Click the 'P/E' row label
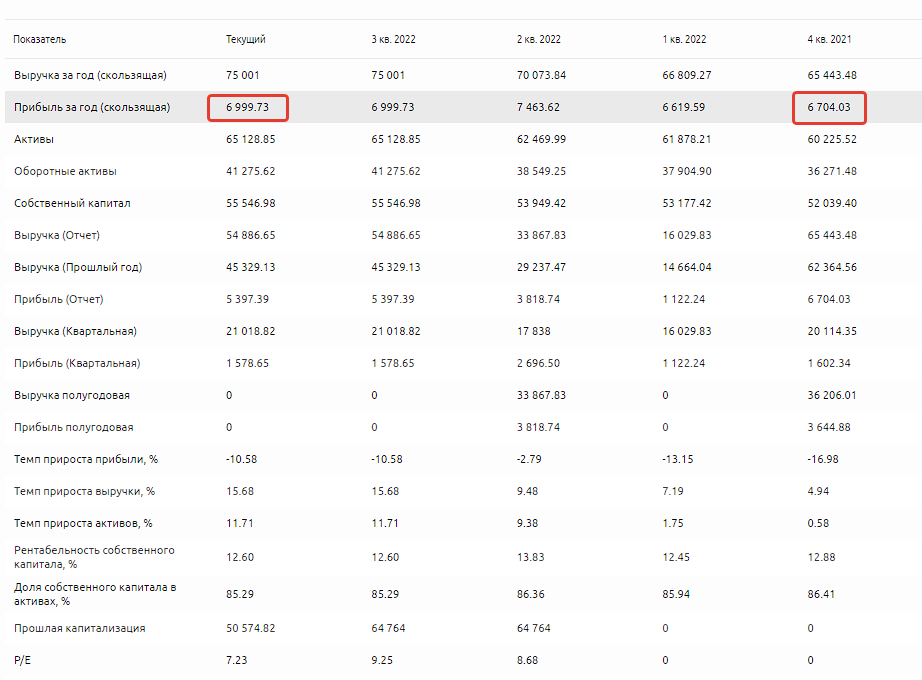 [x=23, y=660]
